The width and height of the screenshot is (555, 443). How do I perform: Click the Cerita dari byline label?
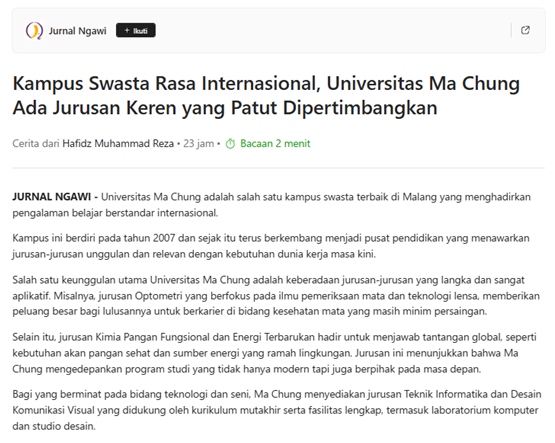(35, 144)
